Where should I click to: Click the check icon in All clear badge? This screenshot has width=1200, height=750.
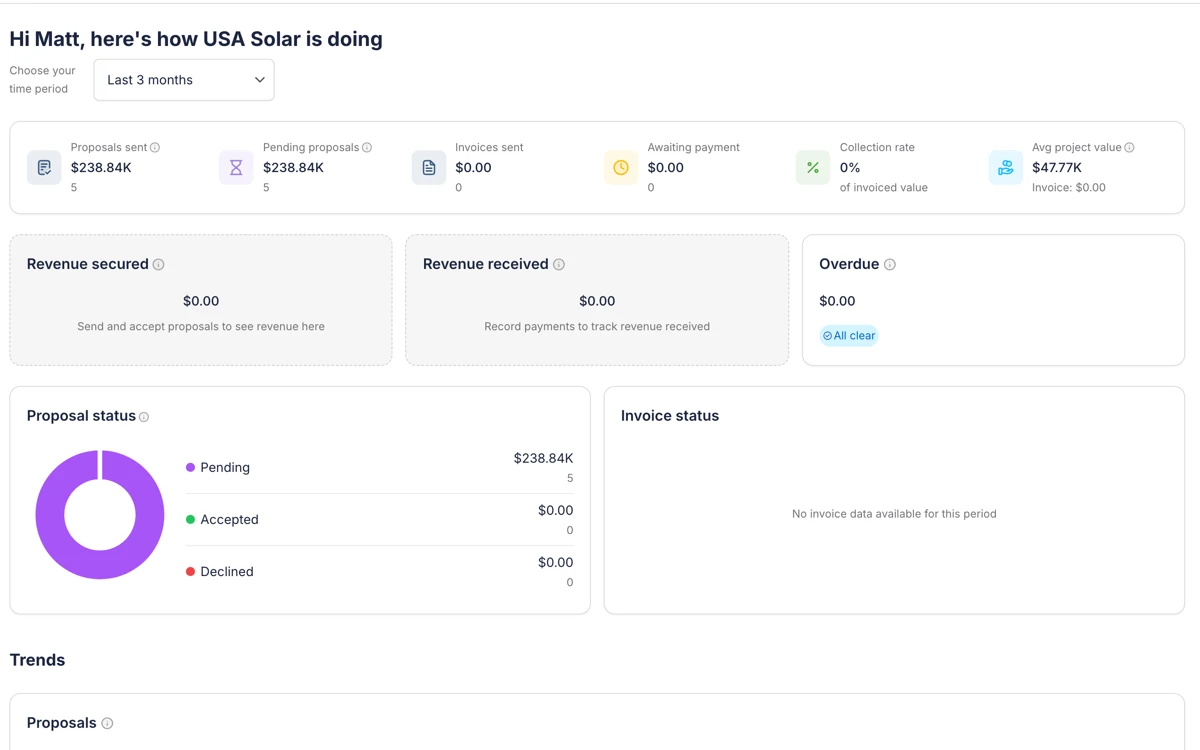pyautogui.click(x=827, y=336)
